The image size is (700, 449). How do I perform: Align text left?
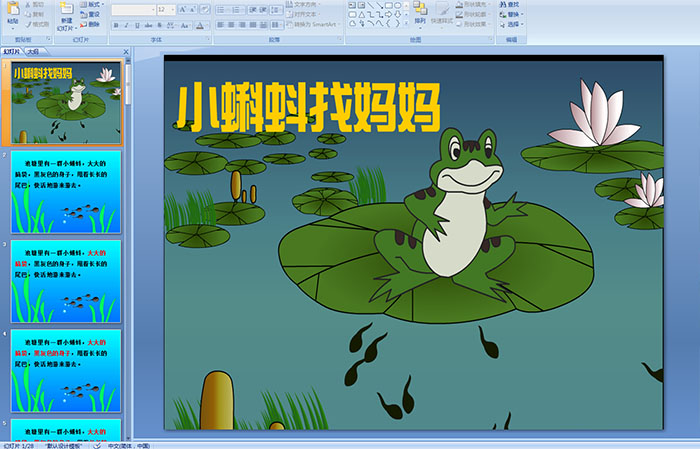221,25
